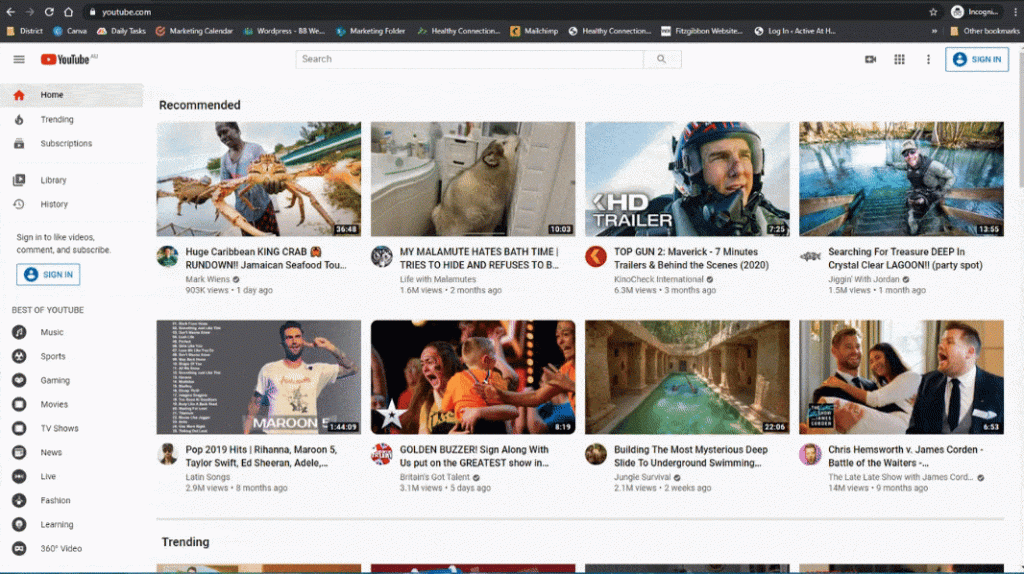Open the Marketing Folder bookmark folder

370,31
